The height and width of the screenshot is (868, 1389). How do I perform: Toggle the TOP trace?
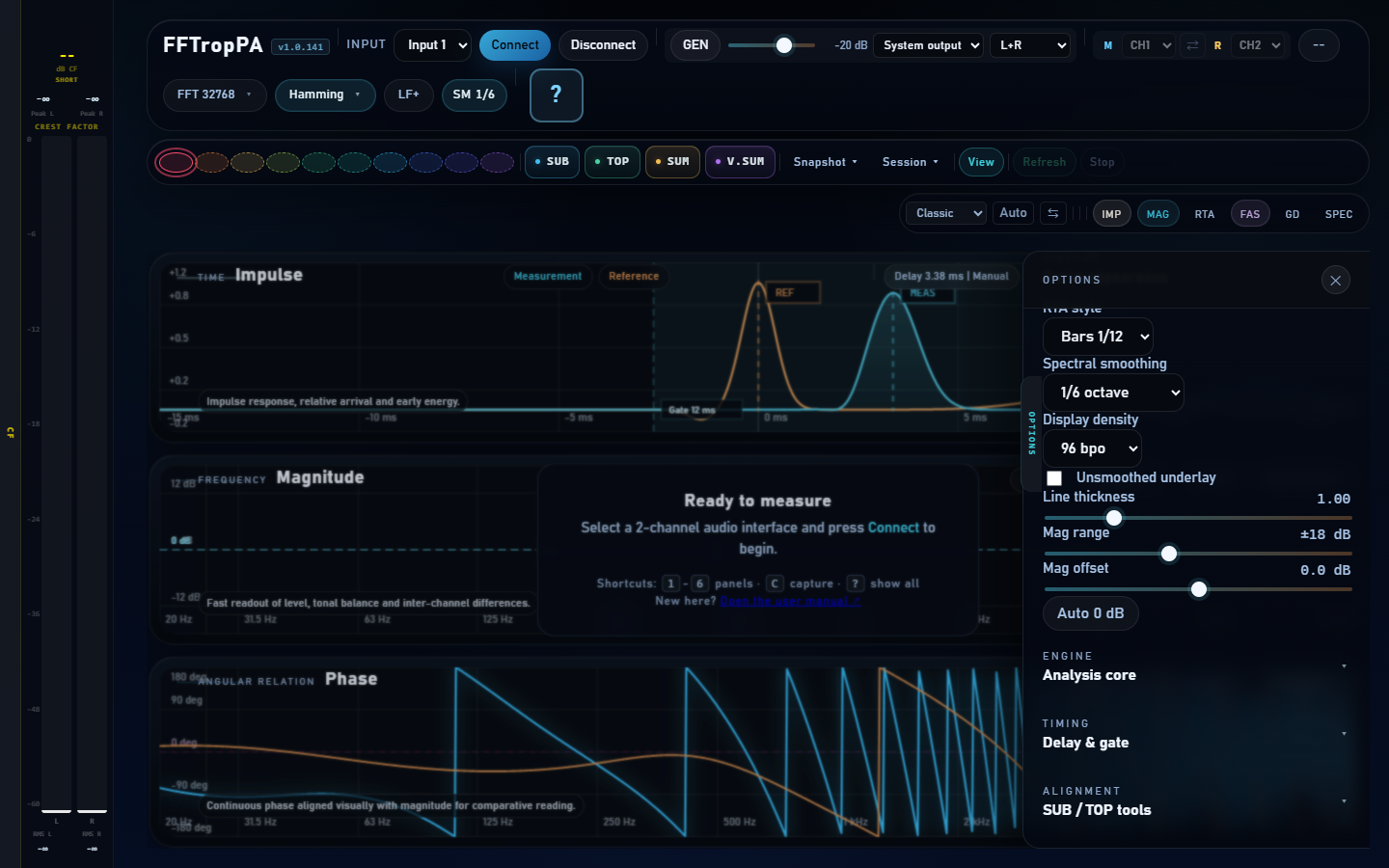612,162
